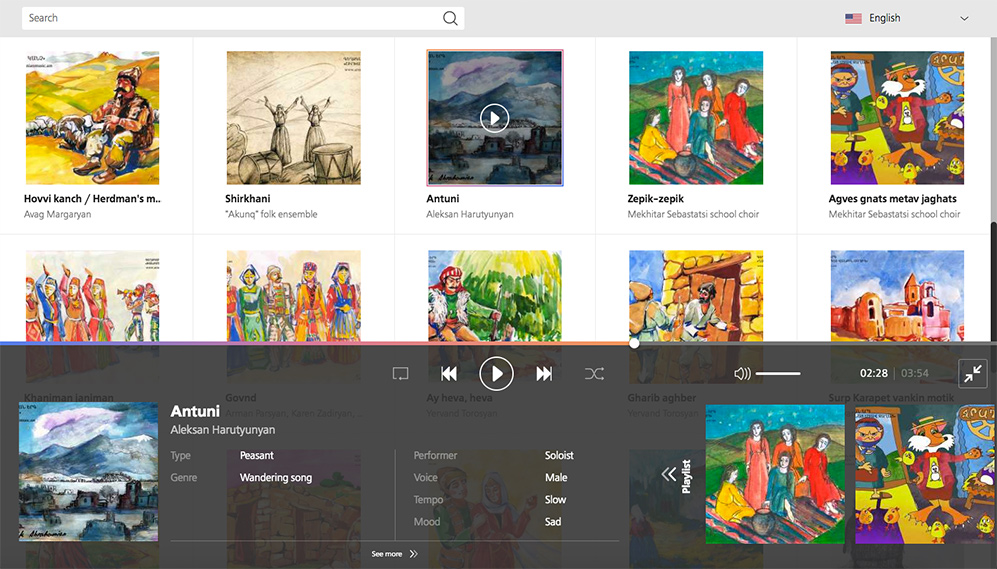The height and width of the screenshot is (569, 997).
Task: Open the English language dropdown
Action: (907, 18)
